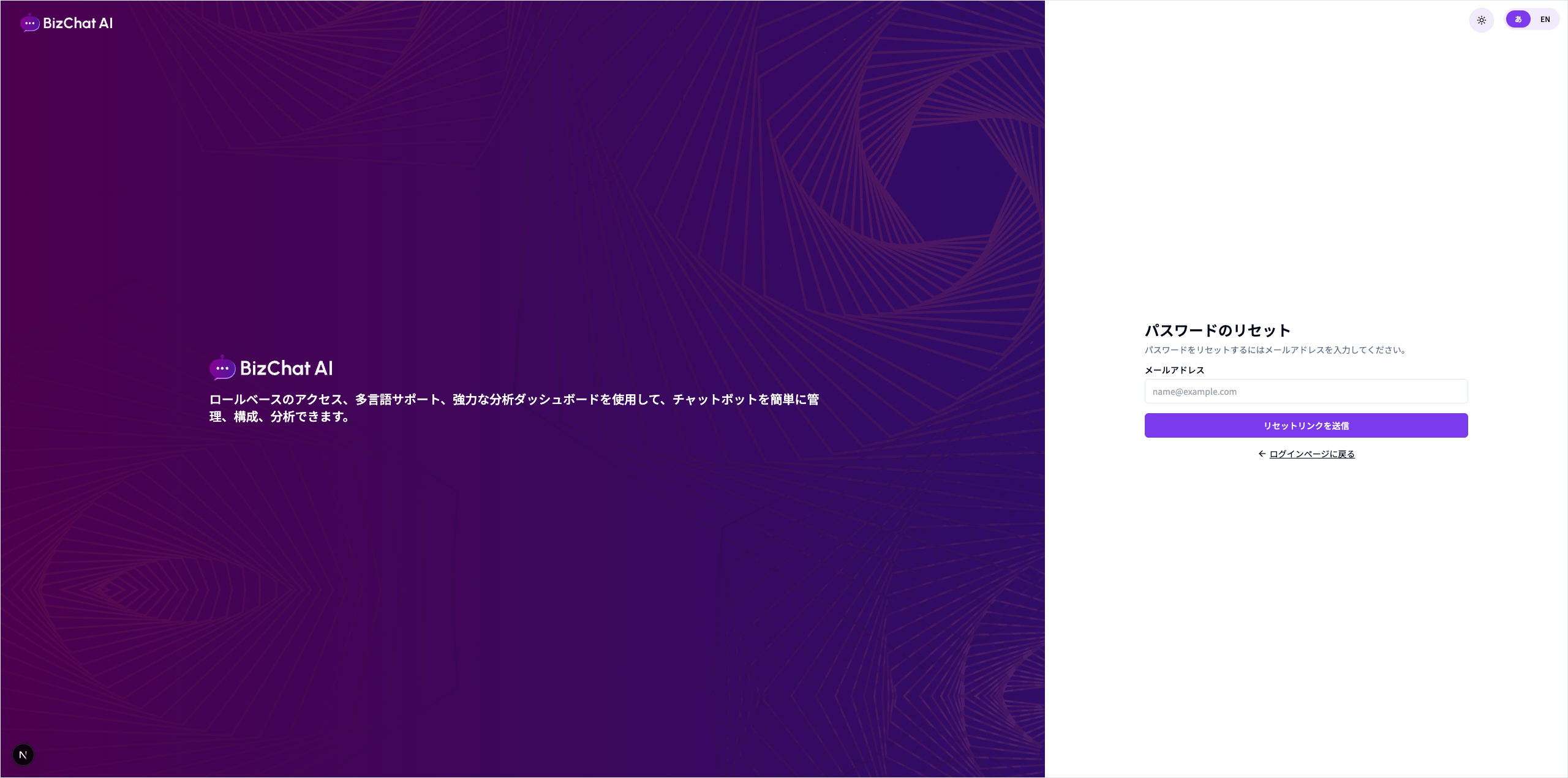Click the password reset instruction text
This screenshot has height=778, width=1568.
tap(1277, 350)
